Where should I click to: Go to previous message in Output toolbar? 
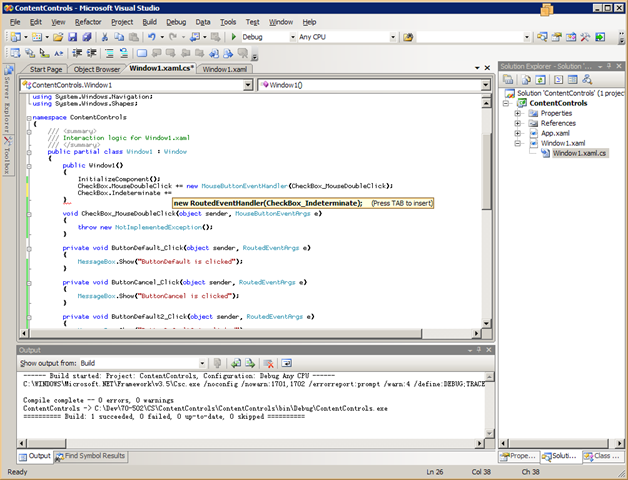236,363
